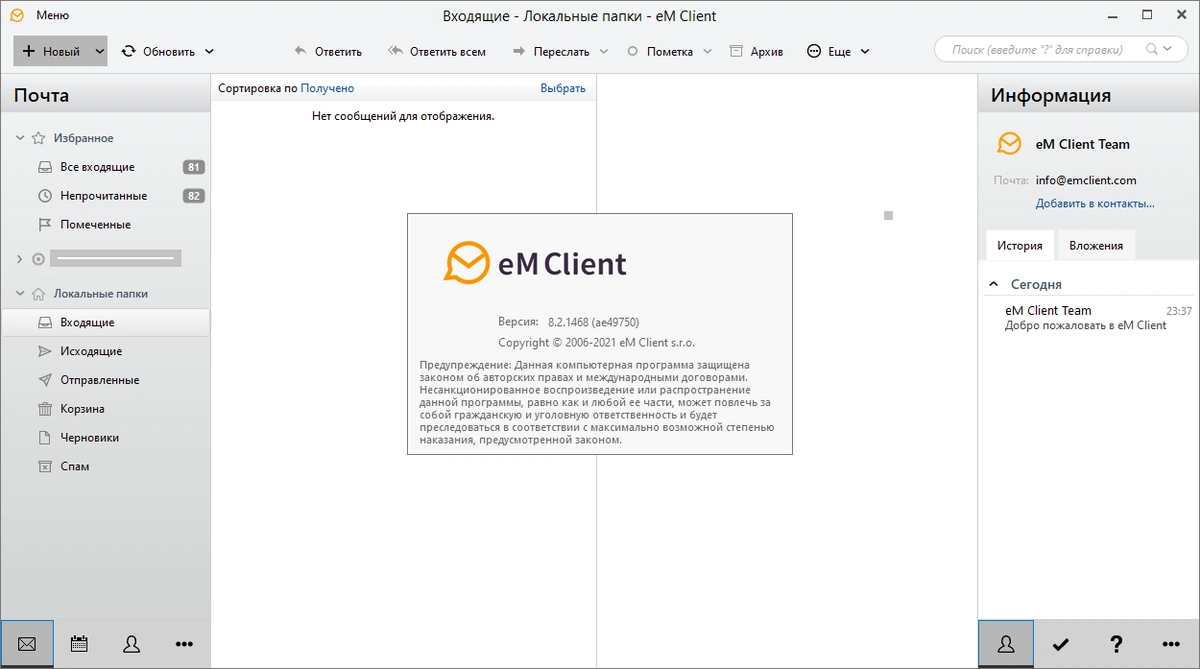The width and height of the screenshot is (1200, 669).
Task: Click the info@emclient.com email address
Action: point(1086,181)
